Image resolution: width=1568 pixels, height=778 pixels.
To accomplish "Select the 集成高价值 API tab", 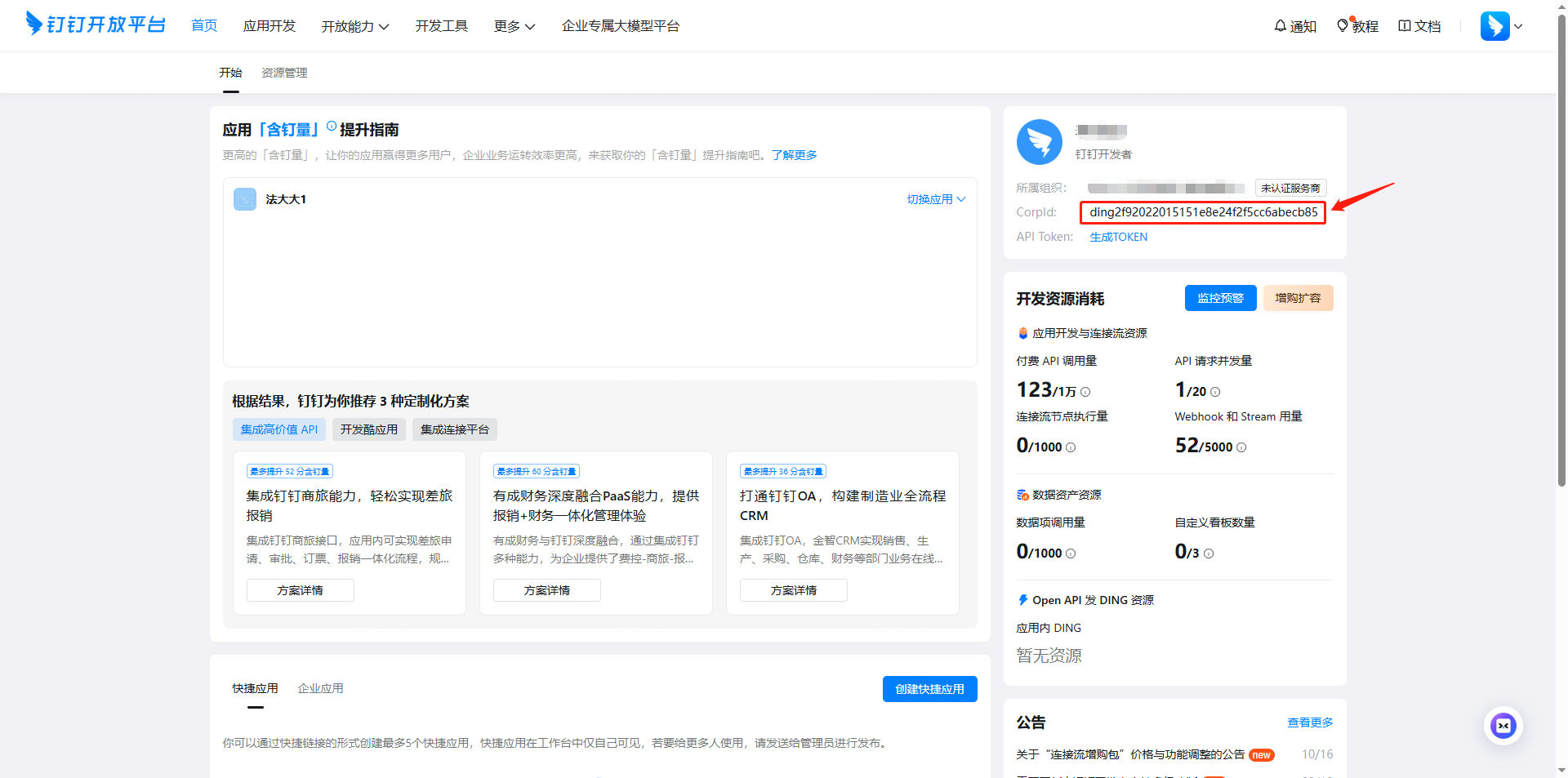I will [279, 429].
